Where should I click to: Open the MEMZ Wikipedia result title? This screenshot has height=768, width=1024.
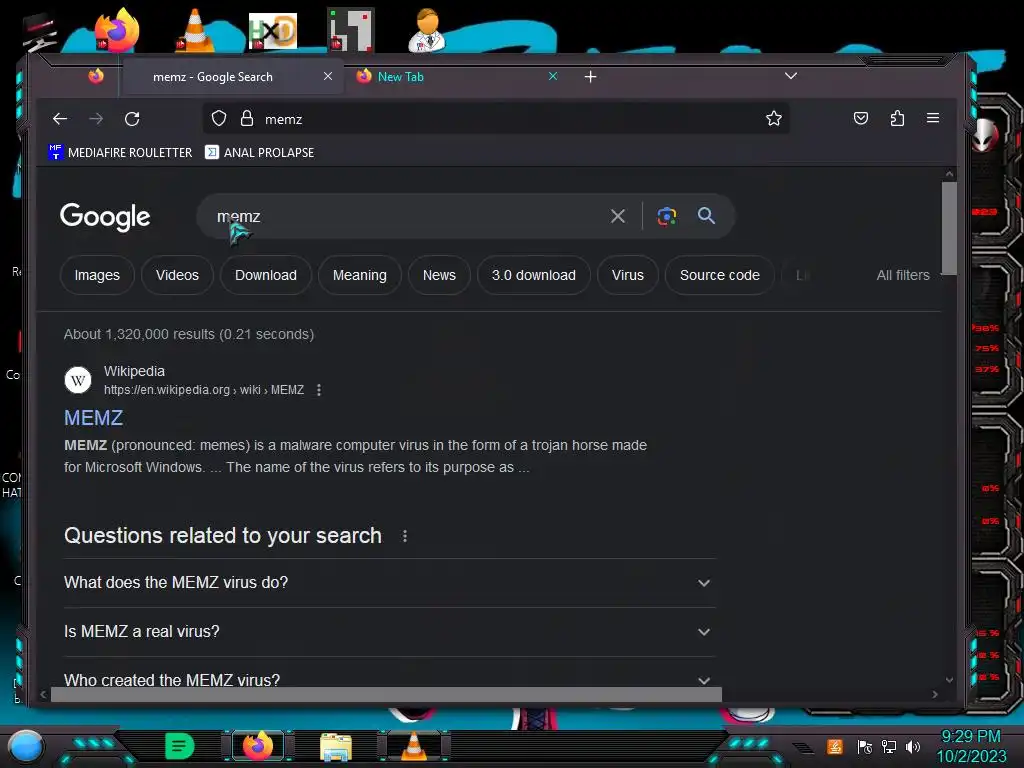93,418
